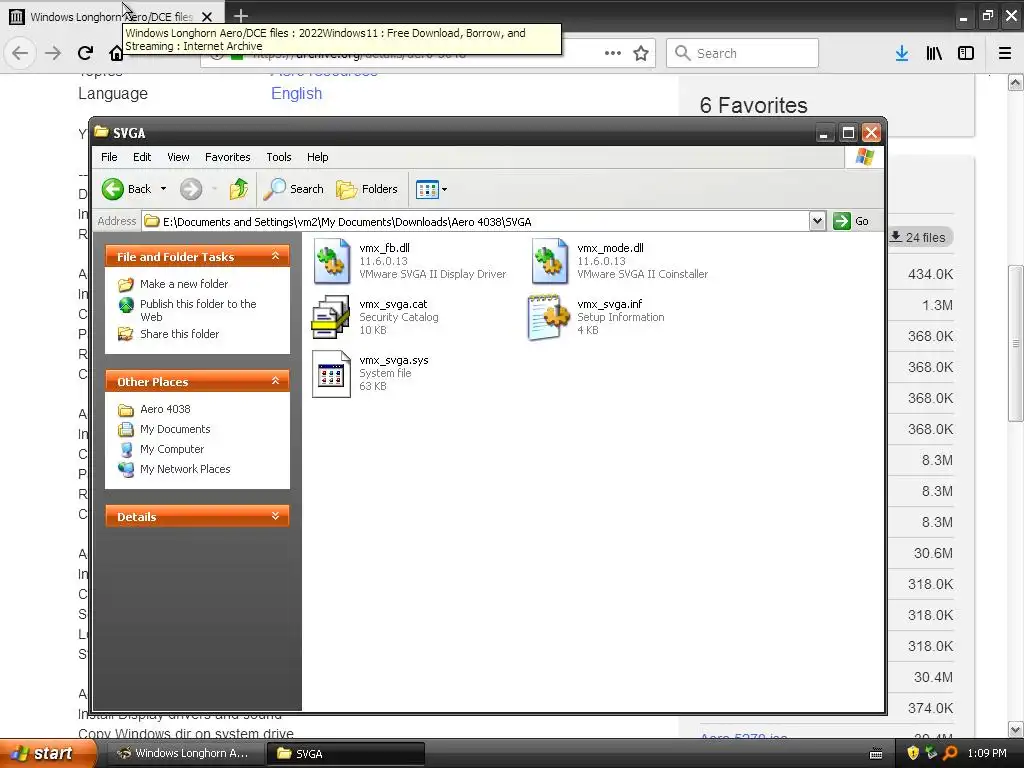
Task: Select the vmx_svga.inf setup icon
Action: coord(549,317)
